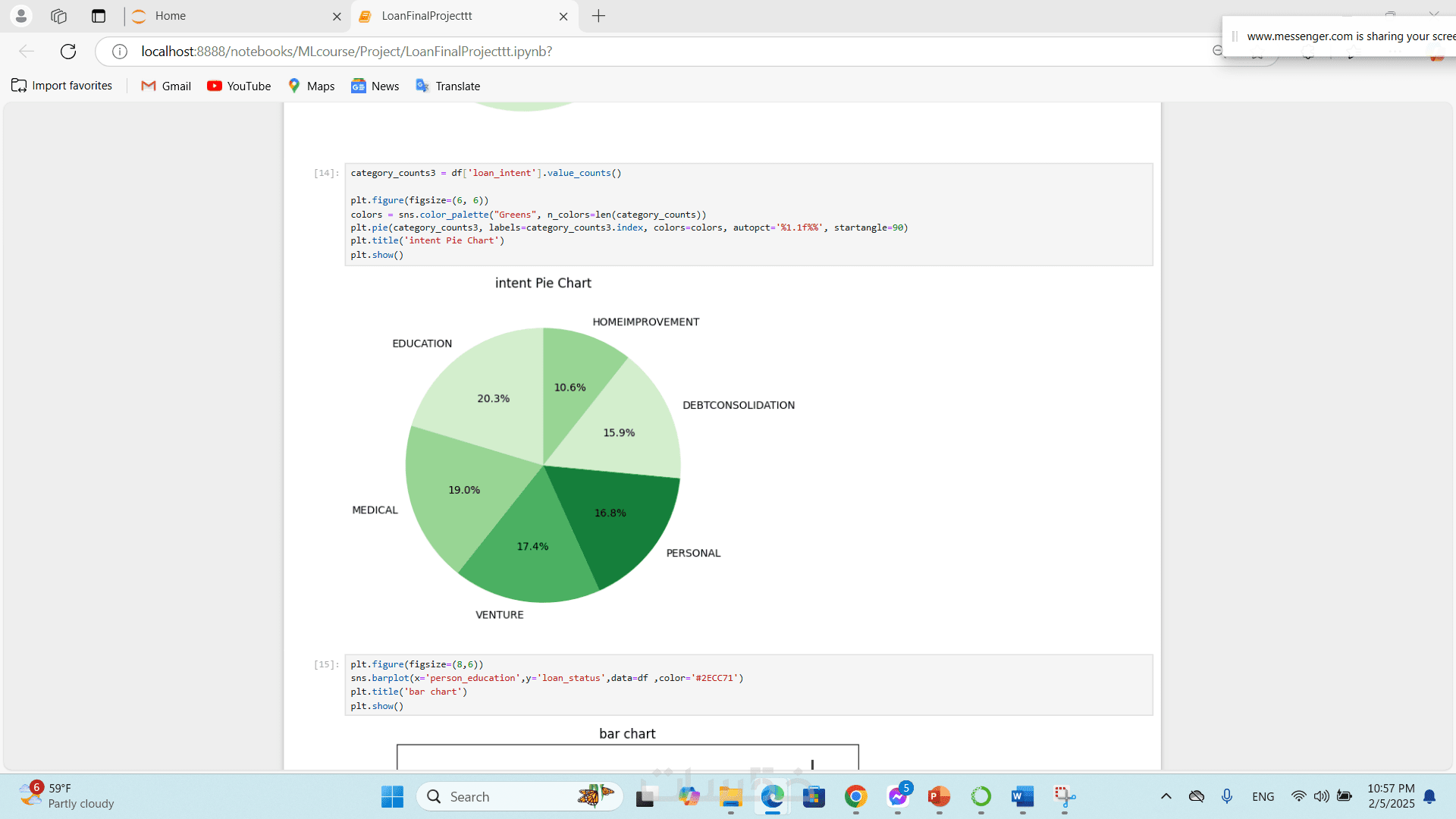This screenshot has height=819, width=1456.
Task: Open Word from the taskbar
Action: click(x=1022, y=796)
